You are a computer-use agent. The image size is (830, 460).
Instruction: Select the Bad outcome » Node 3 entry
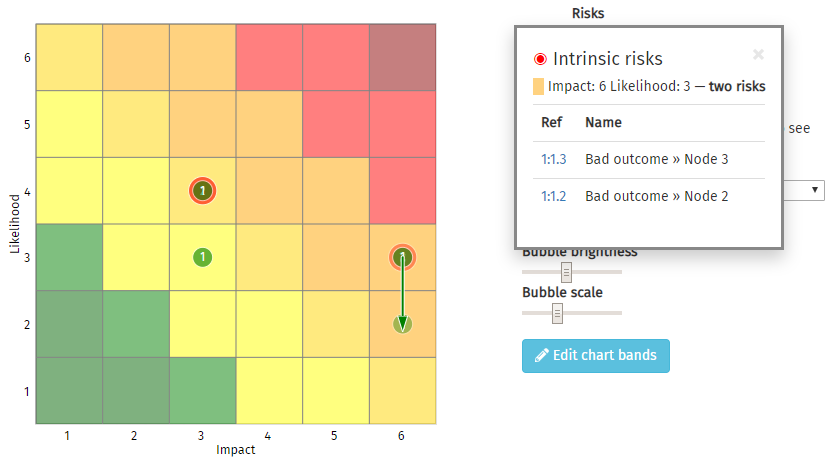656,160
